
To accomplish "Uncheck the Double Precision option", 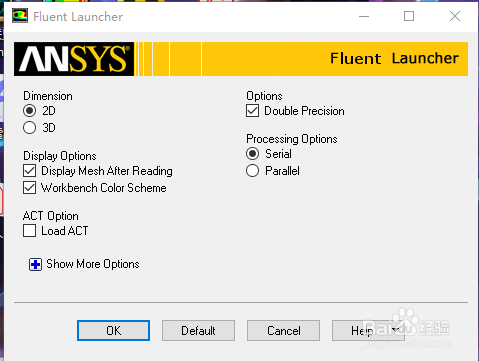I will 252,111.
